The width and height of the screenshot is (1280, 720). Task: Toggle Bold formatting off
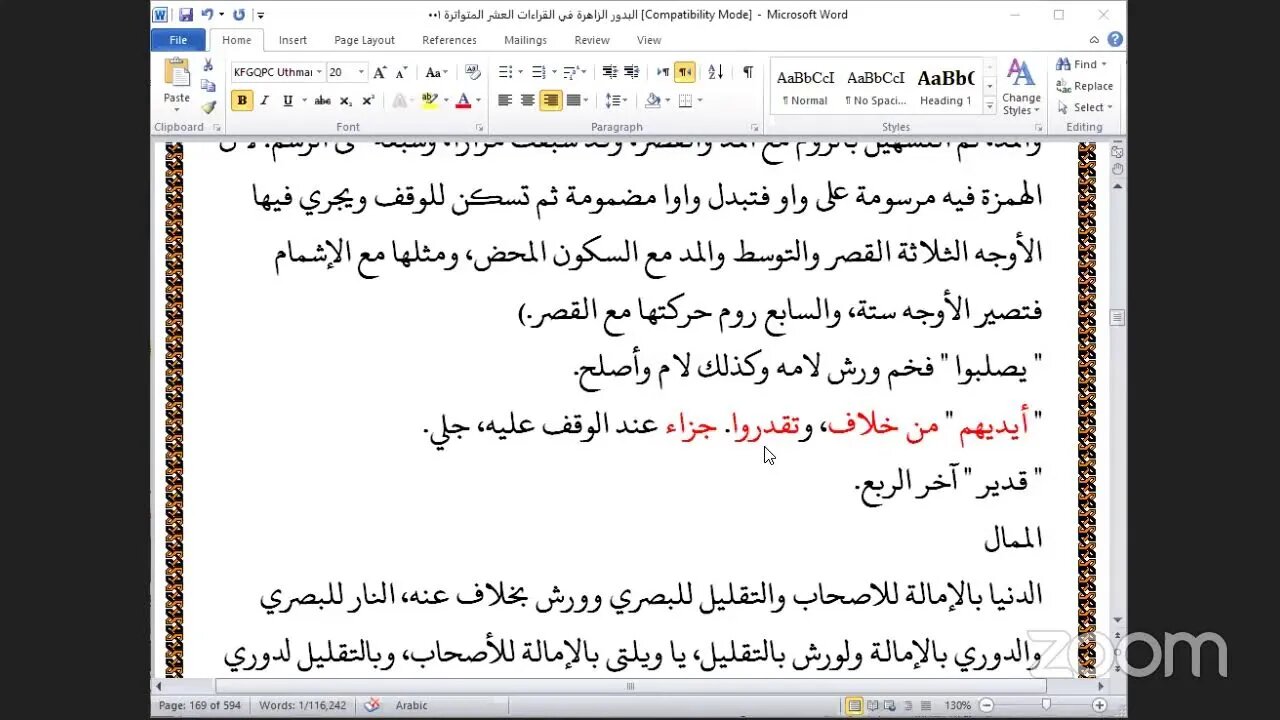pos(241,101)
